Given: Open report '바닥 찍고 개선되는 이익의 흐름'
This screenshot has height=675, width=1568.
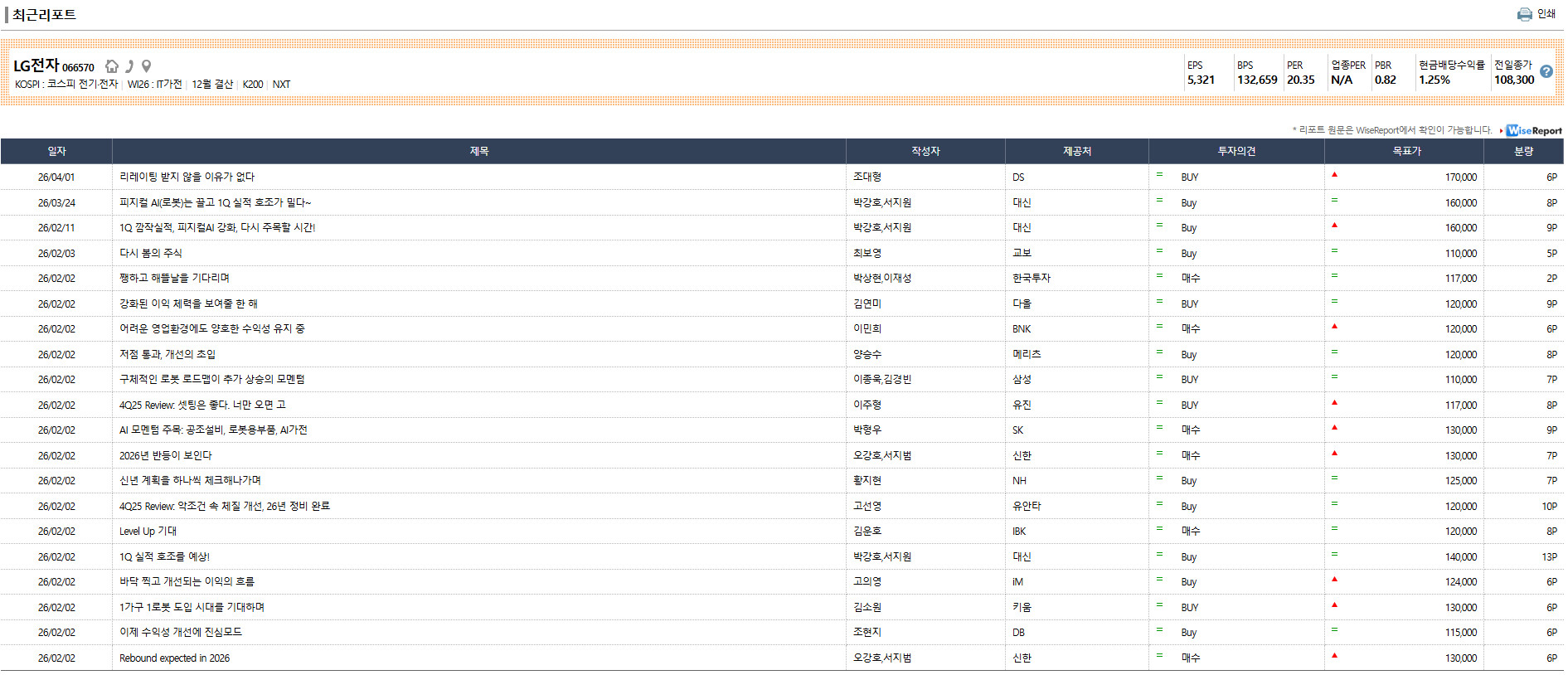Looking at the screenshot, I should click(x=187, y=581).
